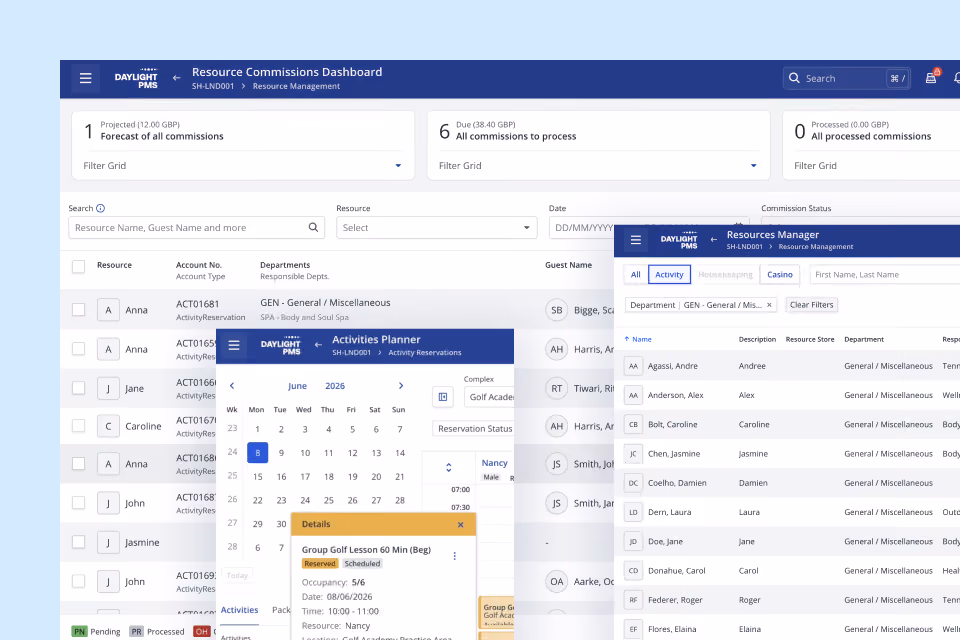Toggle select-all checkbox in Resource column header
Screen dimensions: 960x640
pyautogui.click(x=78, y=266)
